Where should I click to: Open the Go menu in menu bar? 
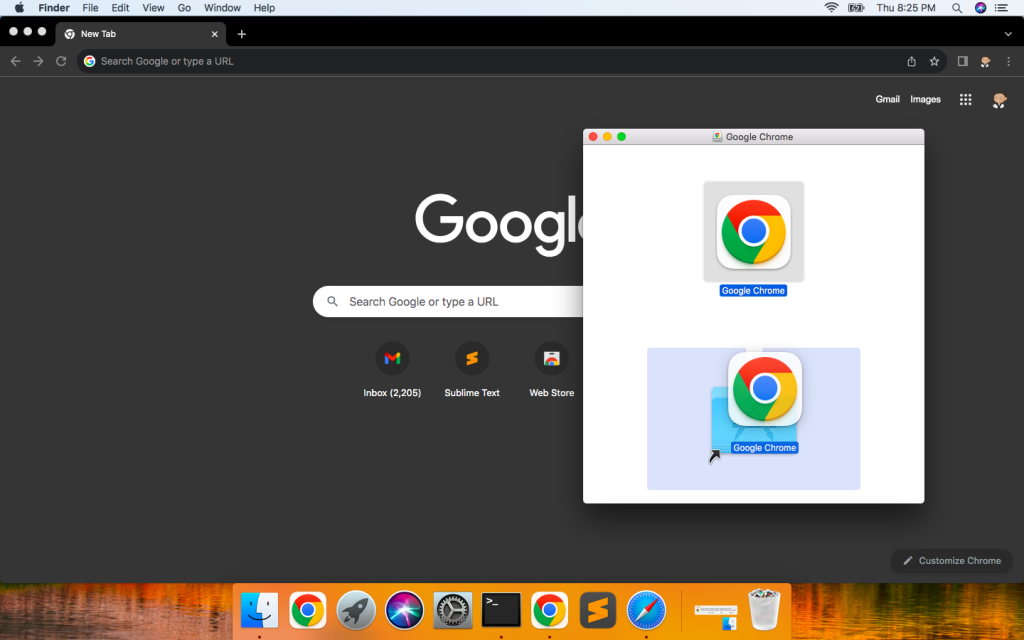tap(184, 8)
